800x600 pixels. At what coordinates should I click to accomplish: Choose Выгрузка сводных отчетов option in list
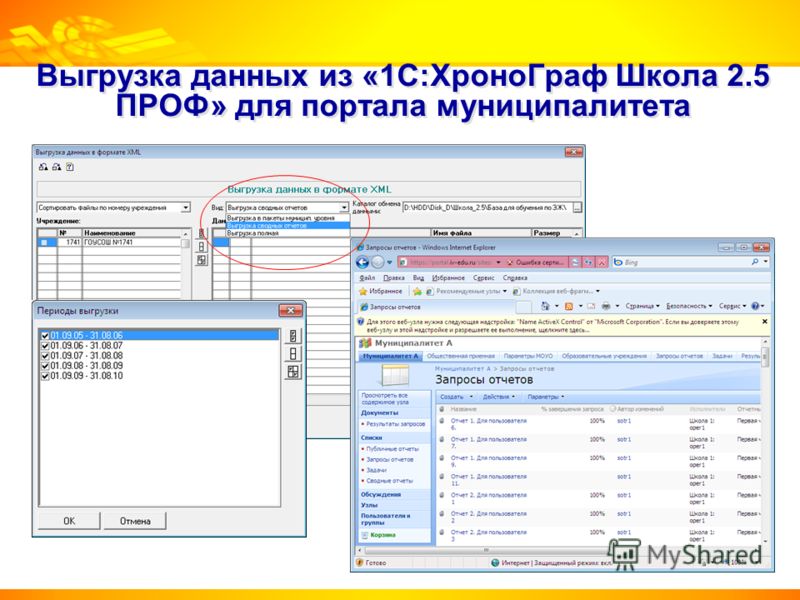coord(288,226)
